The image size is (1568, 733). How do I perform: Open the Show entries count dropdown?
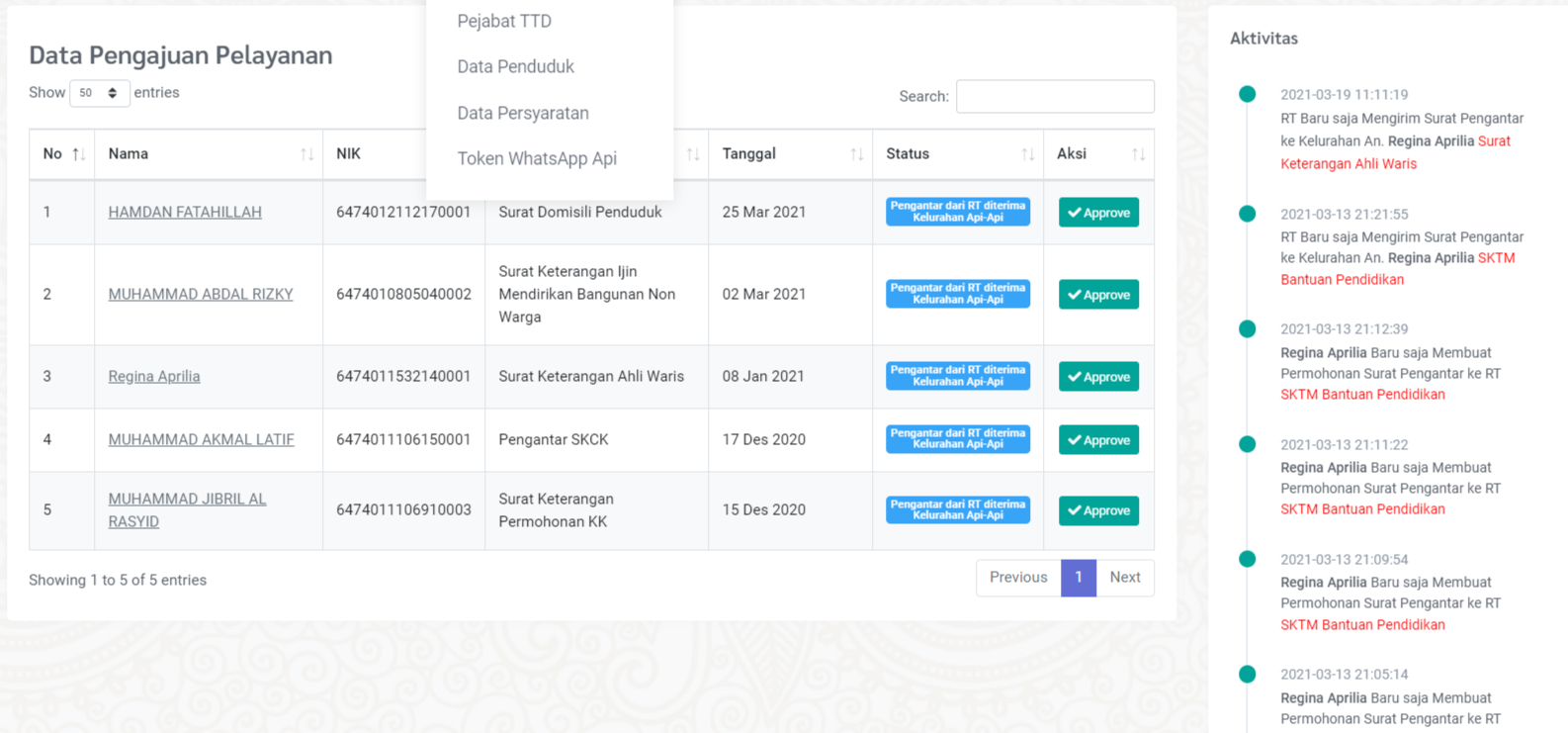(x=99, y=93)
